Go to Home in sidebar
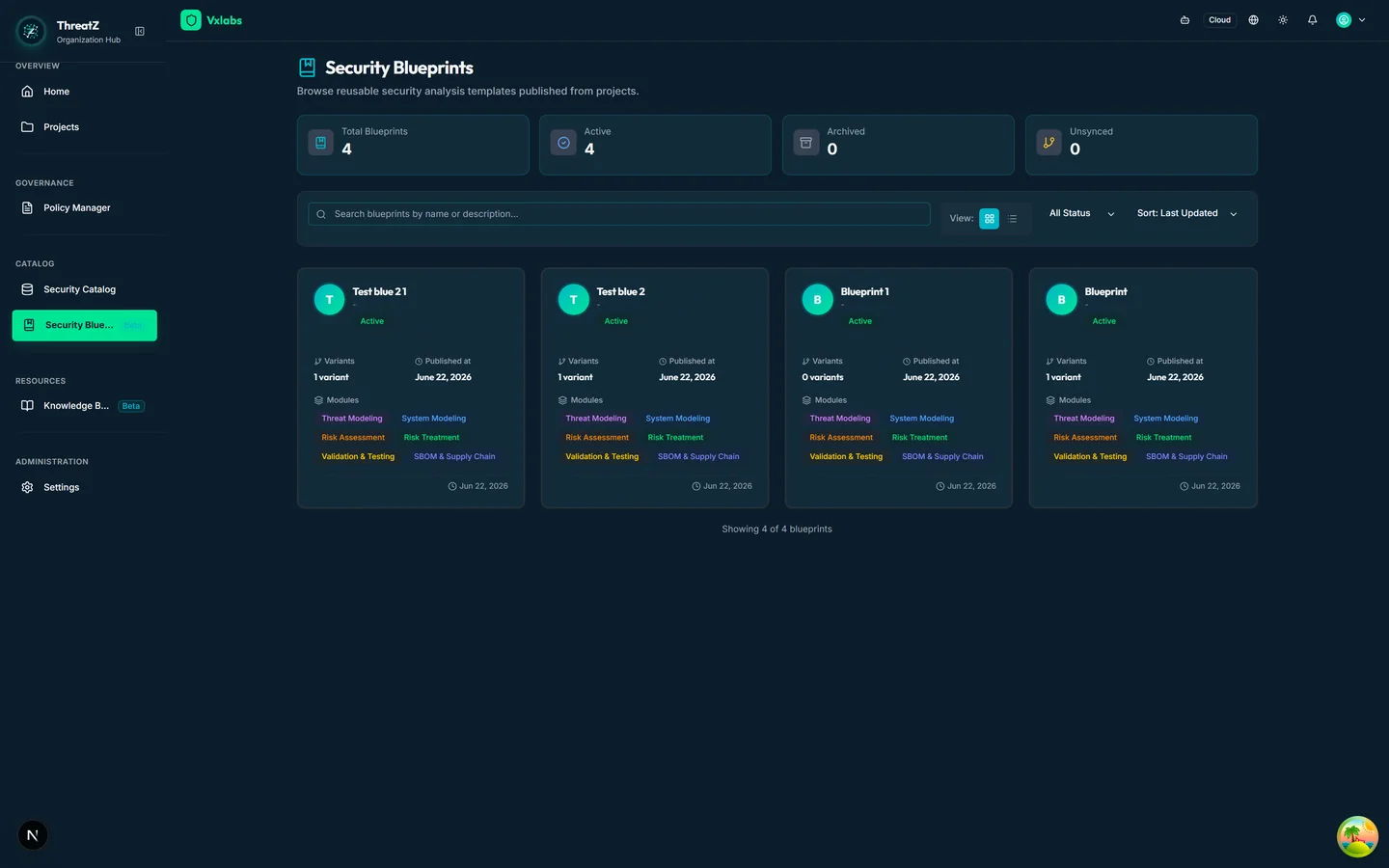 pyautogui.click(x=85, y=92)
